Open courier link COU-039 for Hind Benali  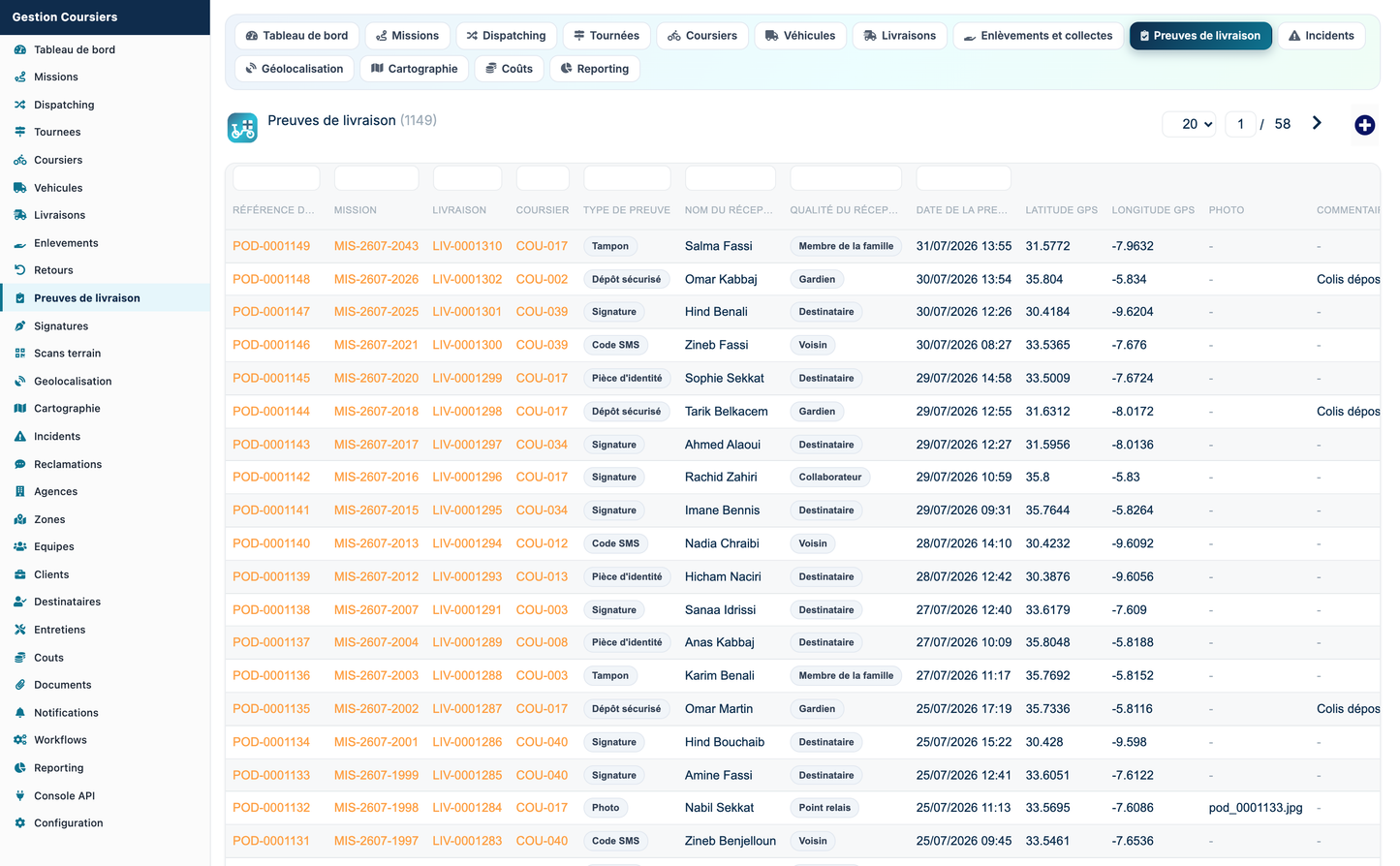pyautogui.click(x=542, y=312)
